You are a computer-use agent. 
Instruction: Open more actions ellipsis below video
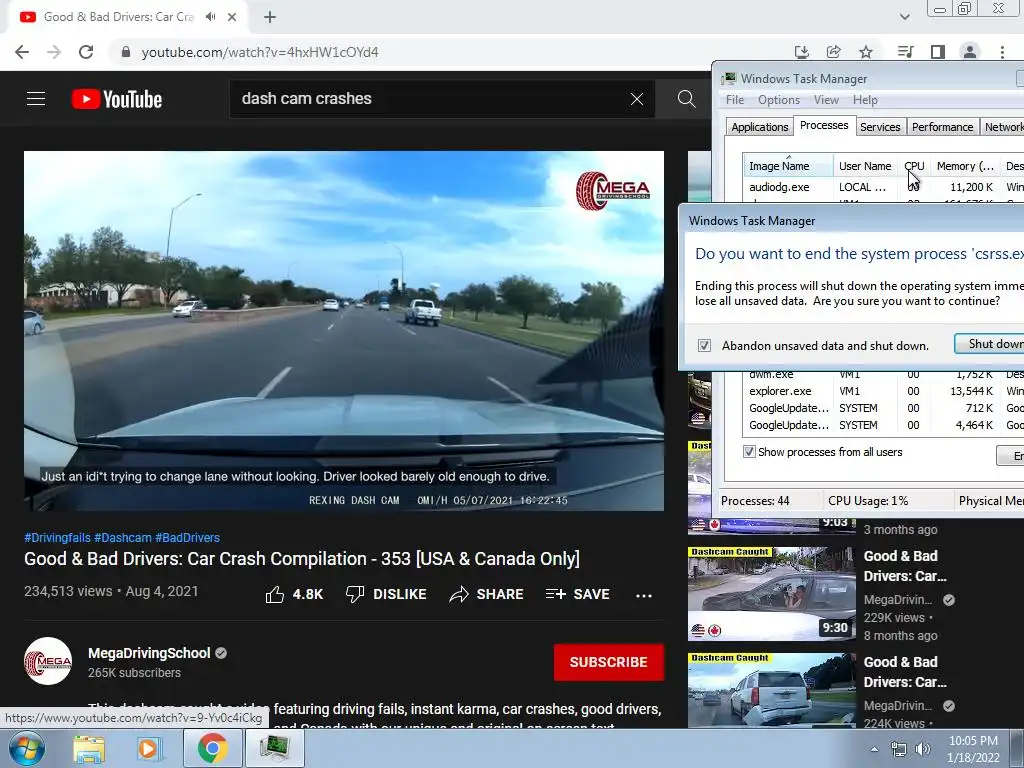tap(644, 595)
